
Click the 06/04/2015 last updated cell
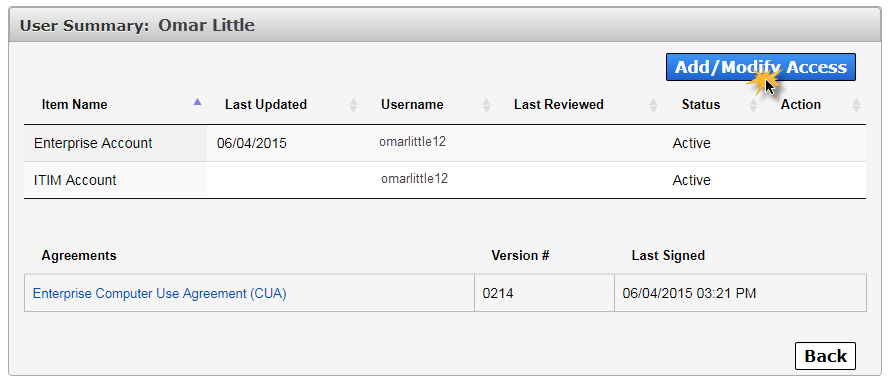point(251,143)
